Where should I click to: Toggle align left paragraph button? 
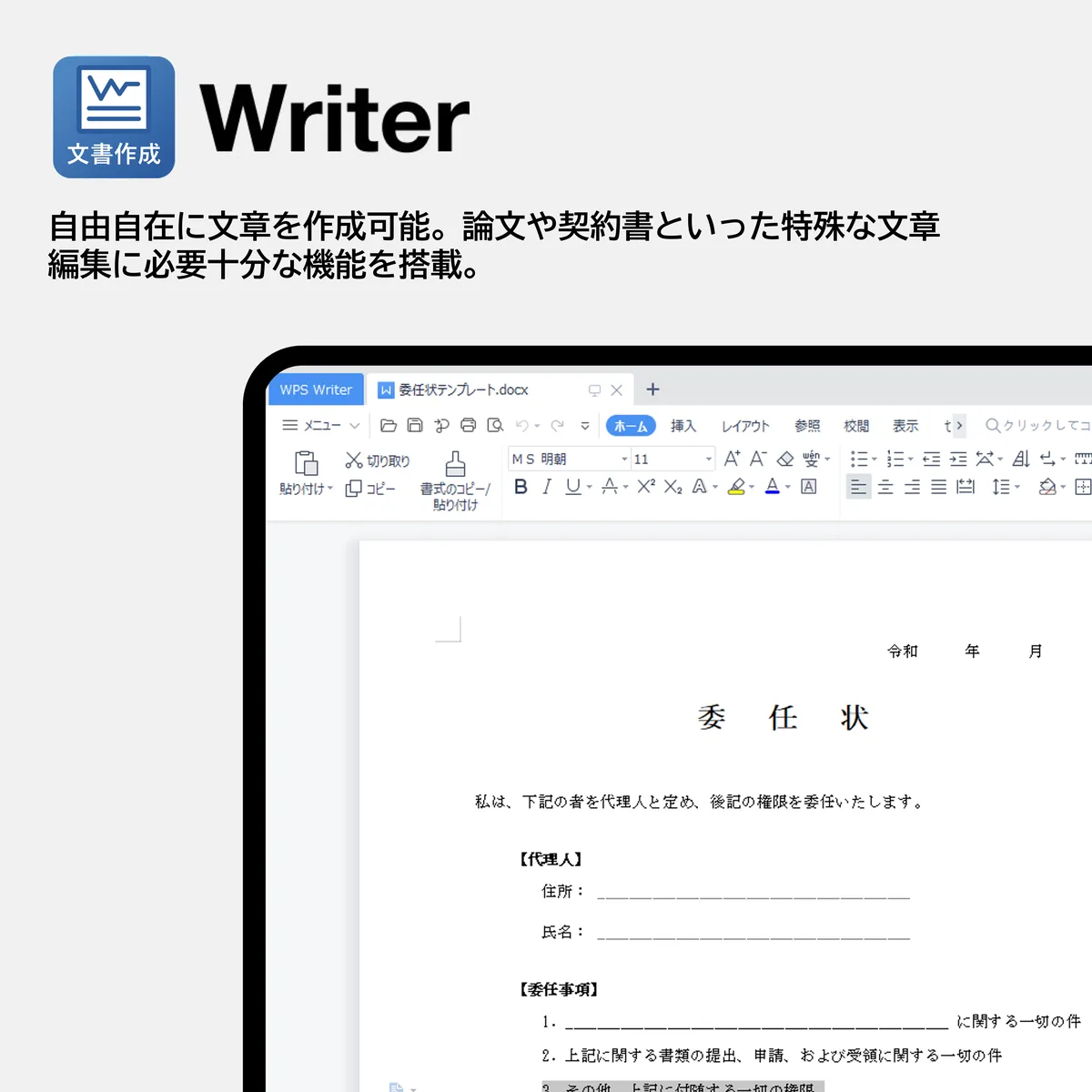(858, 487)
